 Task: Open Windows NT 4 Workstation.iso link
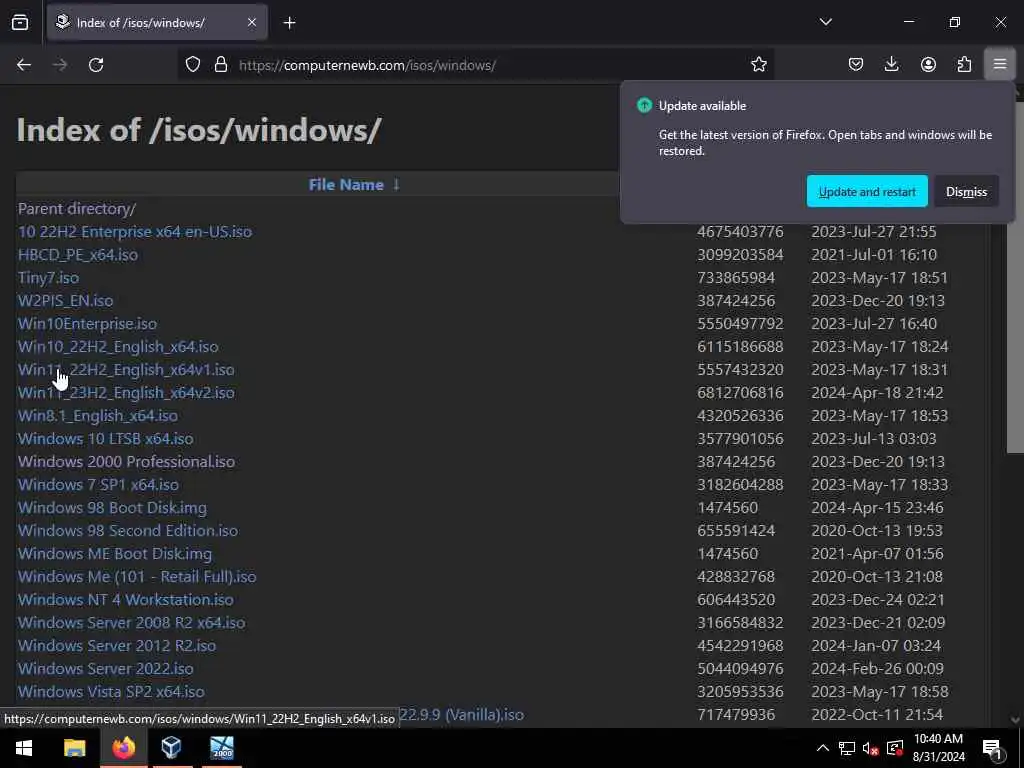[x=125, y=600]
